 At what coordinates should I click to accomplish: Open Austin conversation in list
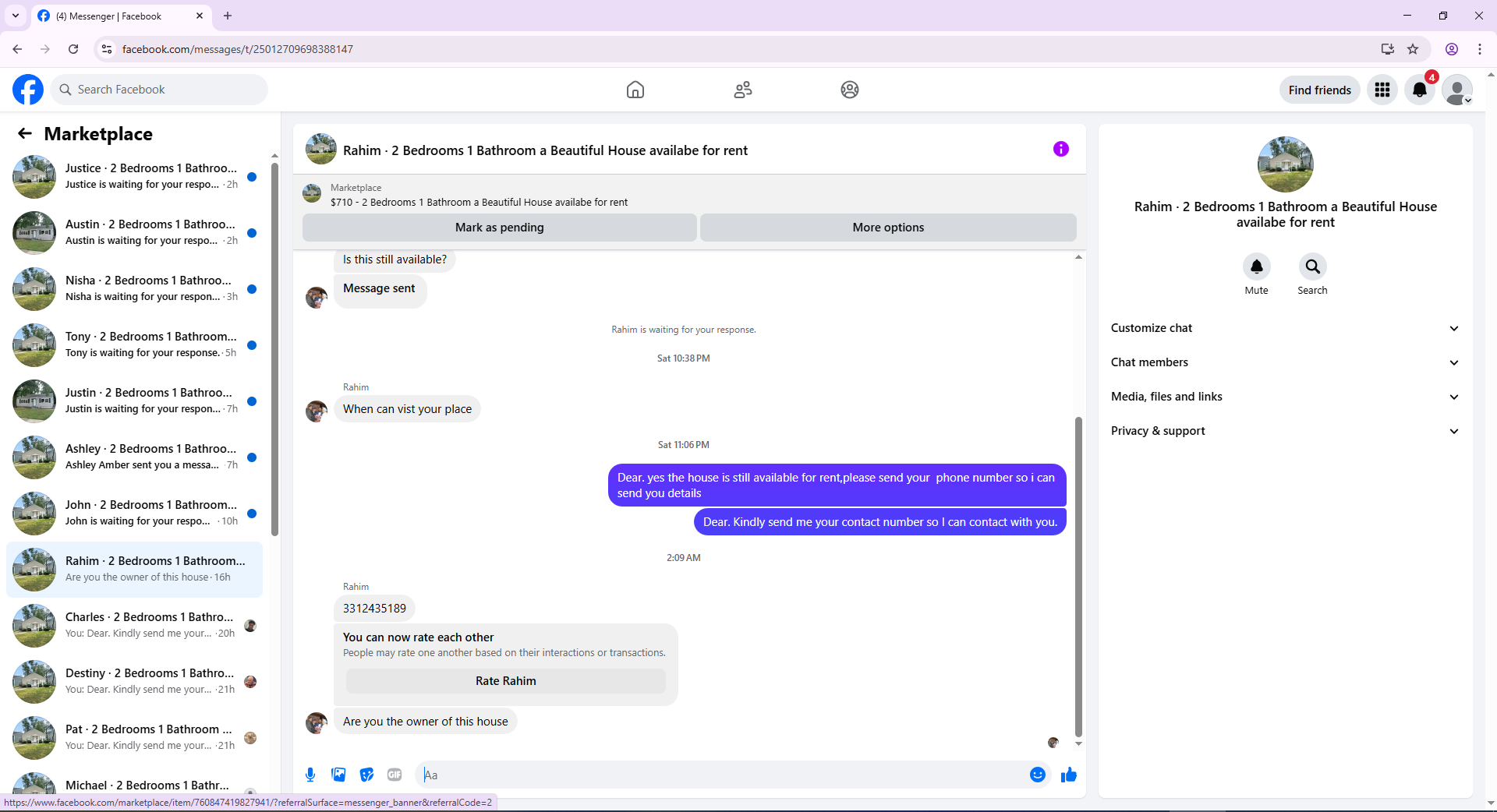(x=135, y=232)
